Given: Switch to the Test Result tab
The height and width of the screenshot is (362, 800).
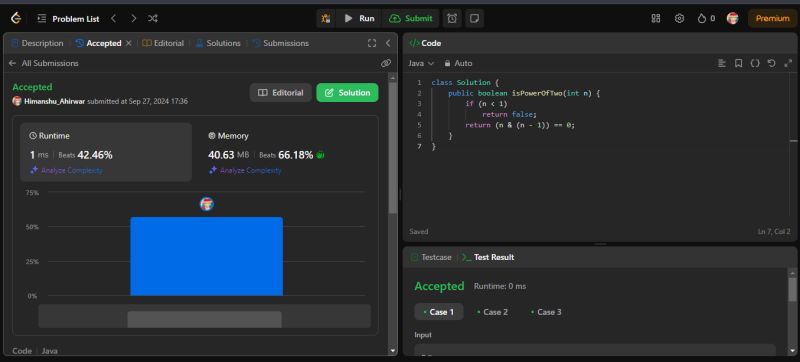Looking at the screenshot, I should (488, 257).
